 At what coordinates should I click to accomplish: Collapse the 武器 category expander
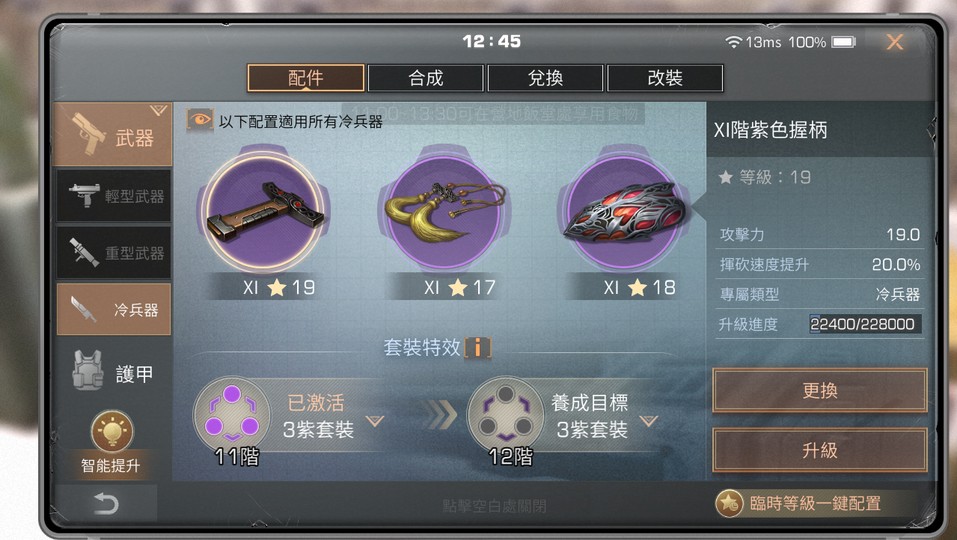coord(158,110)
